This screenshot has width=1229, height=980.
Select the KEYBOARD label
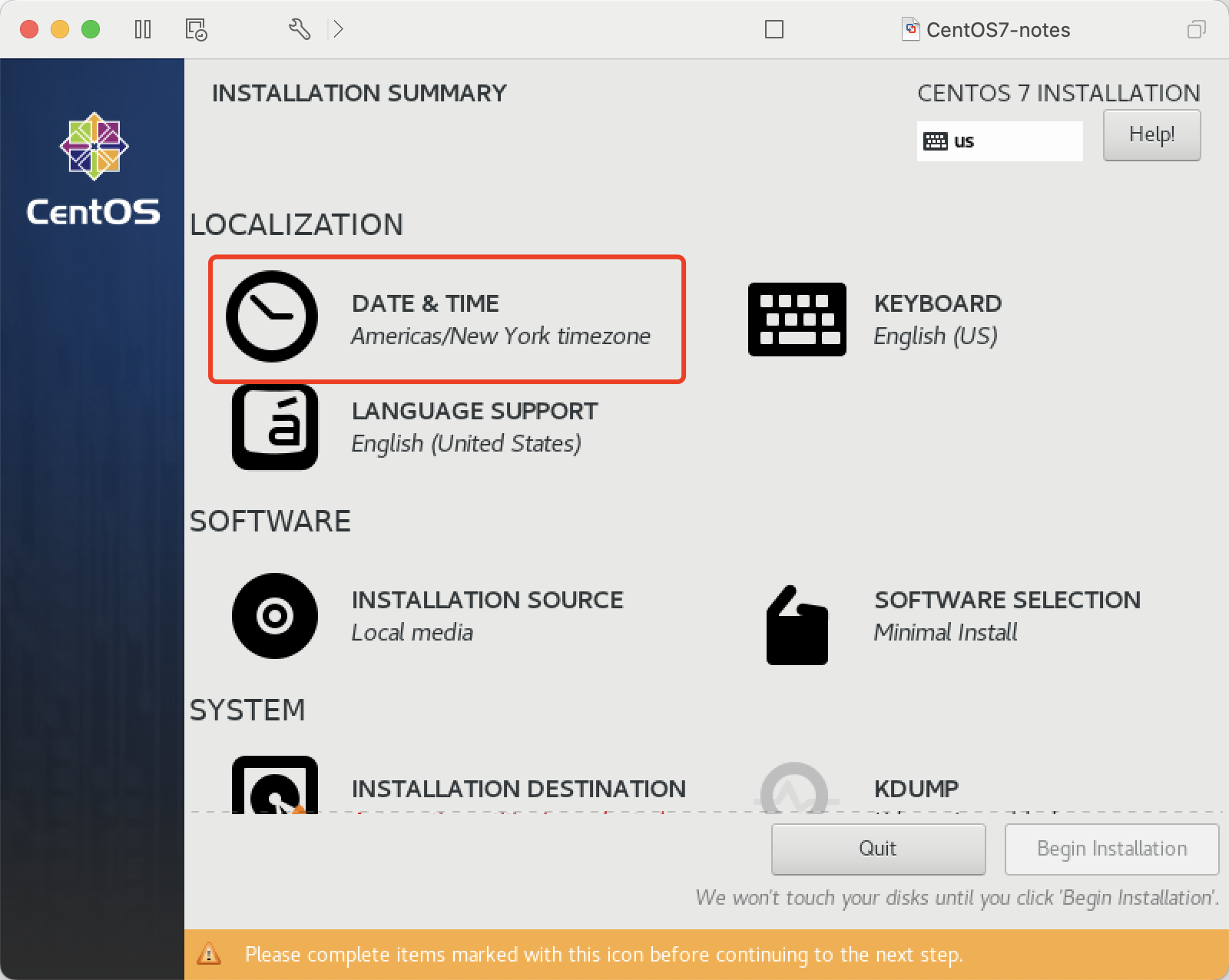pyautogui.click(x=938, y=303)
